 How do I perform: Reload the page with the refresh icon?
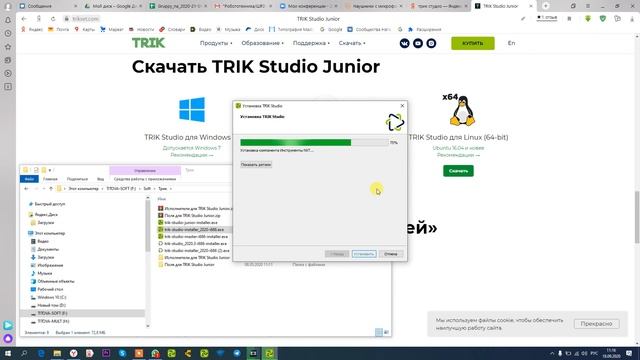pos(53,19)
